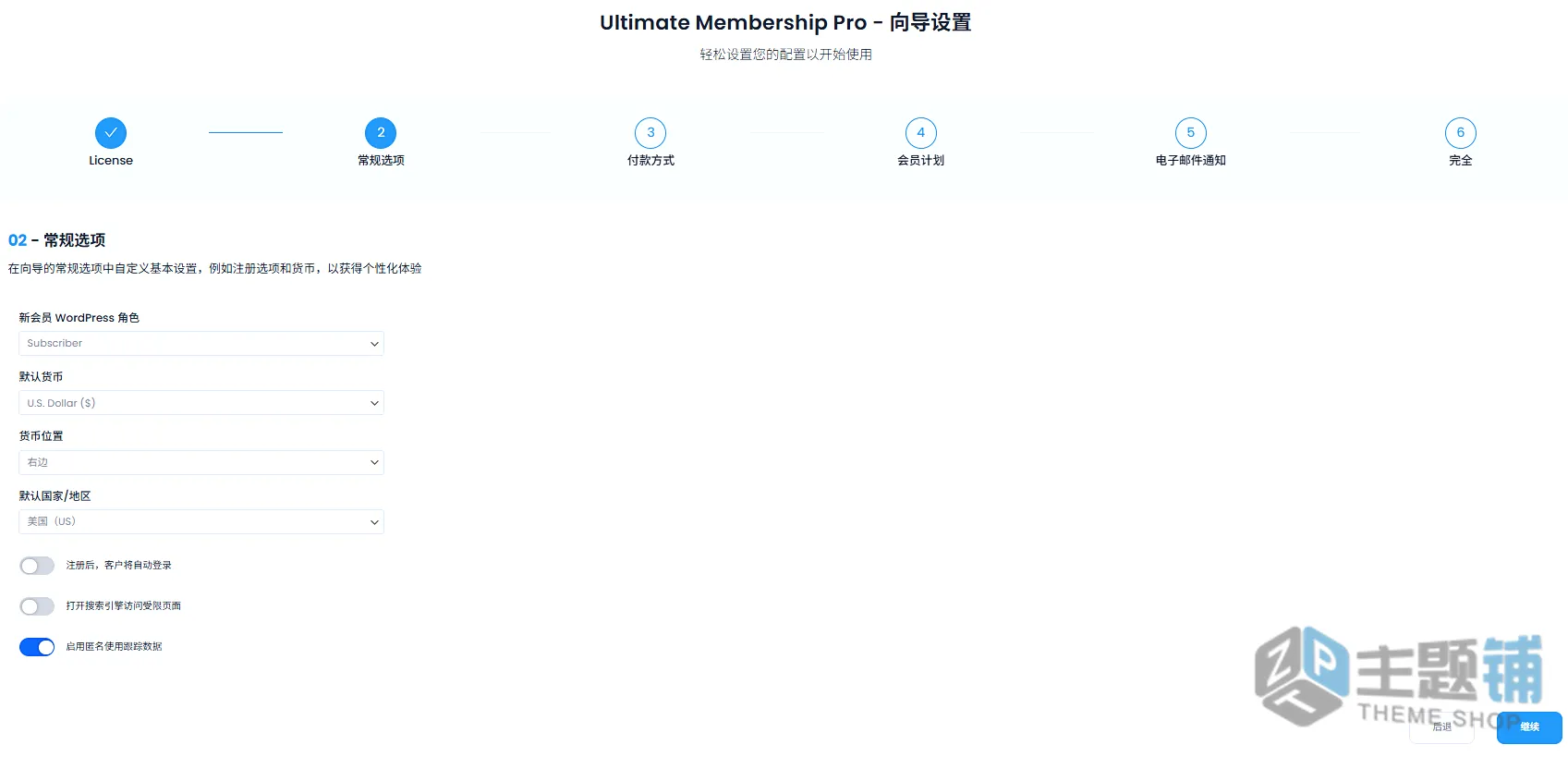Open step 4 circle 会员计划

click(920, 133)
